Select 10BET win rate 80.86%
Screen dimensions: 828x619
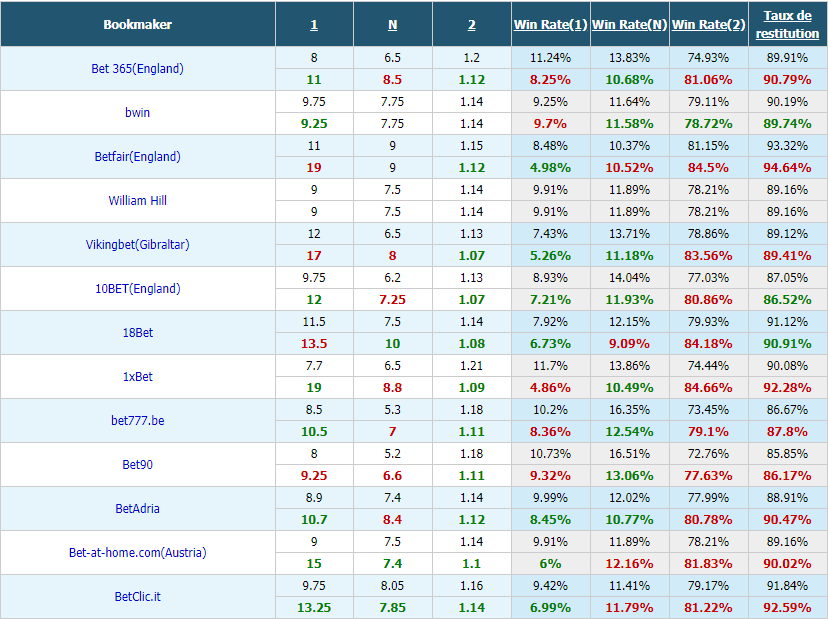click(708, 299)
